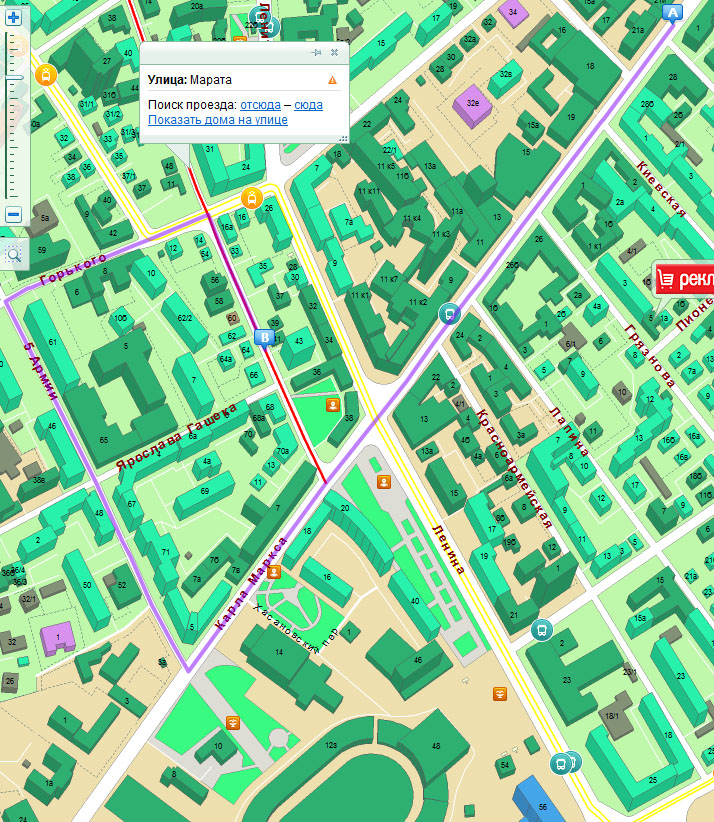Click the minus zoom-out button
This screenshot has height=822, width=714.
14,214
